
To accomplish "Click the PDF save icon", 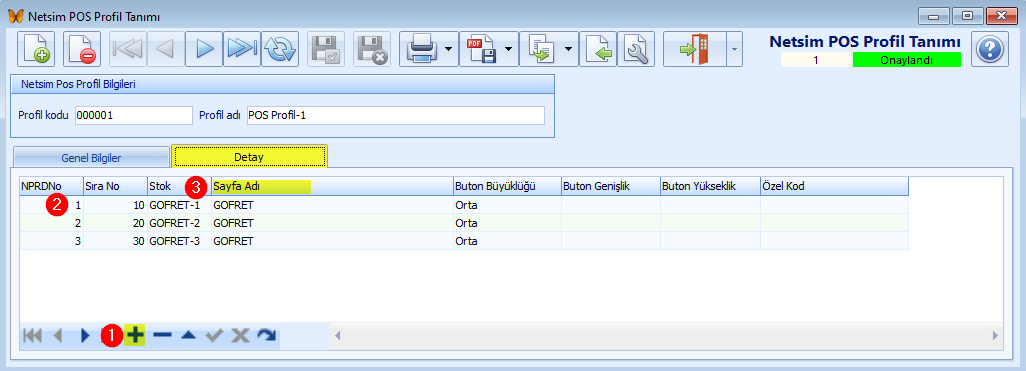I will tap(481, 50).
